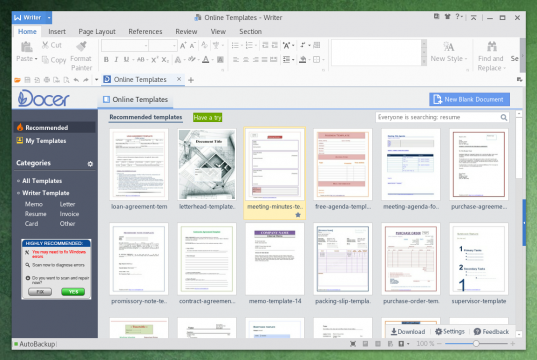Click the center align icon

click(x=246, y=60)
